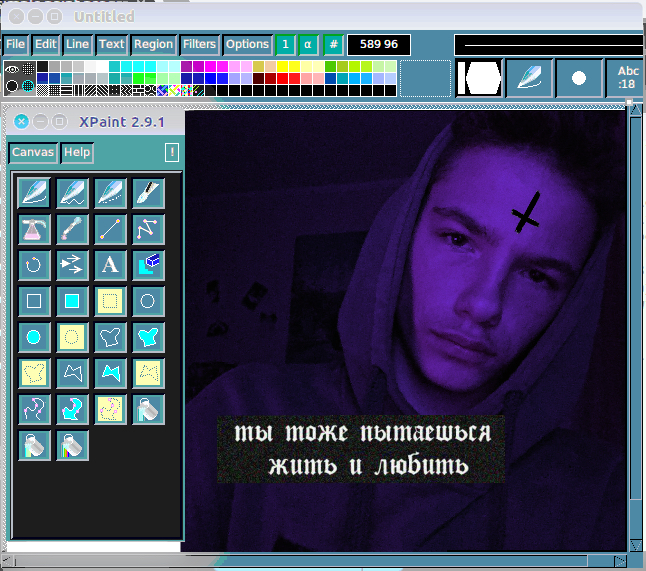Viewport: 646px width, 571px height.
Task: Pick the pure red color swatch
Action: (282, 78)
